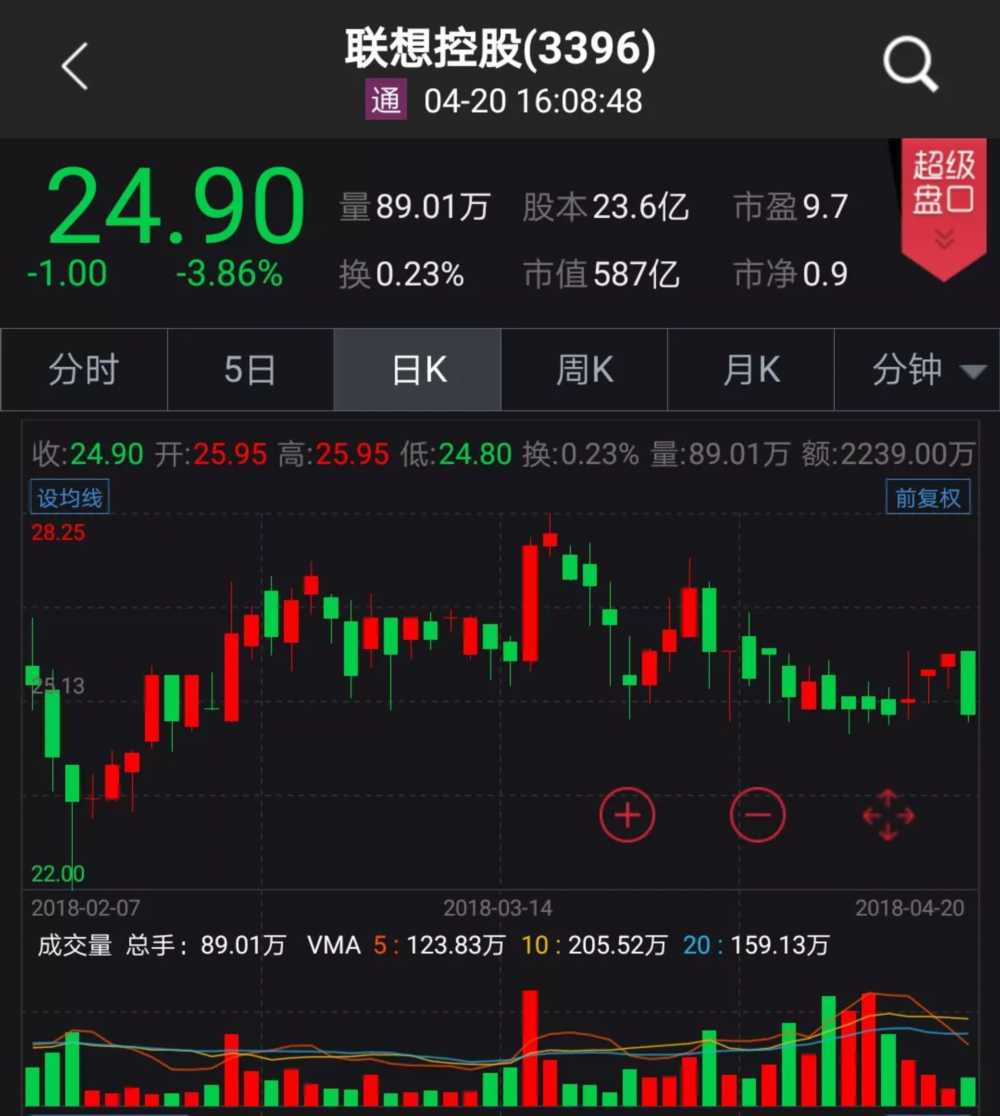Zoom out chart with minus icon
Screen dimensions: 1000x1116
coord(757,815)
